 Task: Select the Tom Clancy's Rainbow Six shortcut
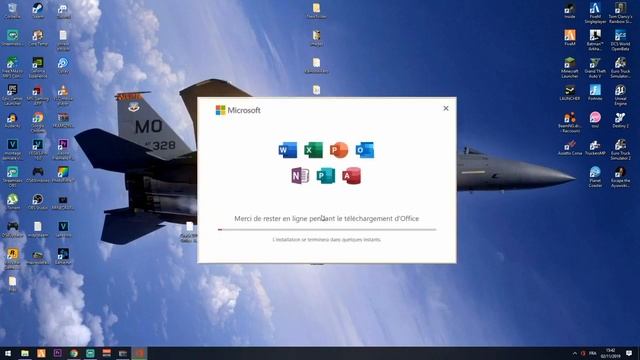[620, 13]
